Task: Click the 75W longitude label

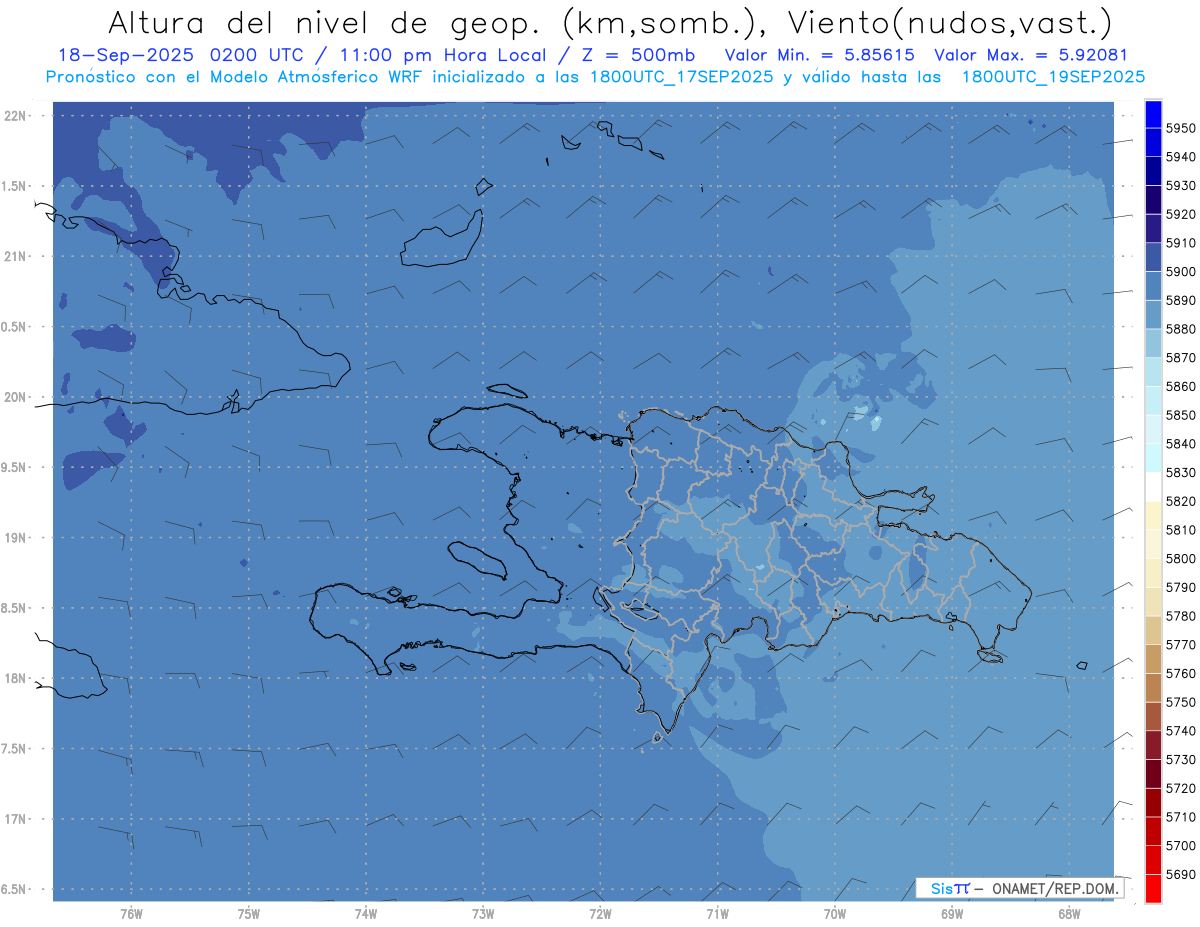Action: [249, 914]
